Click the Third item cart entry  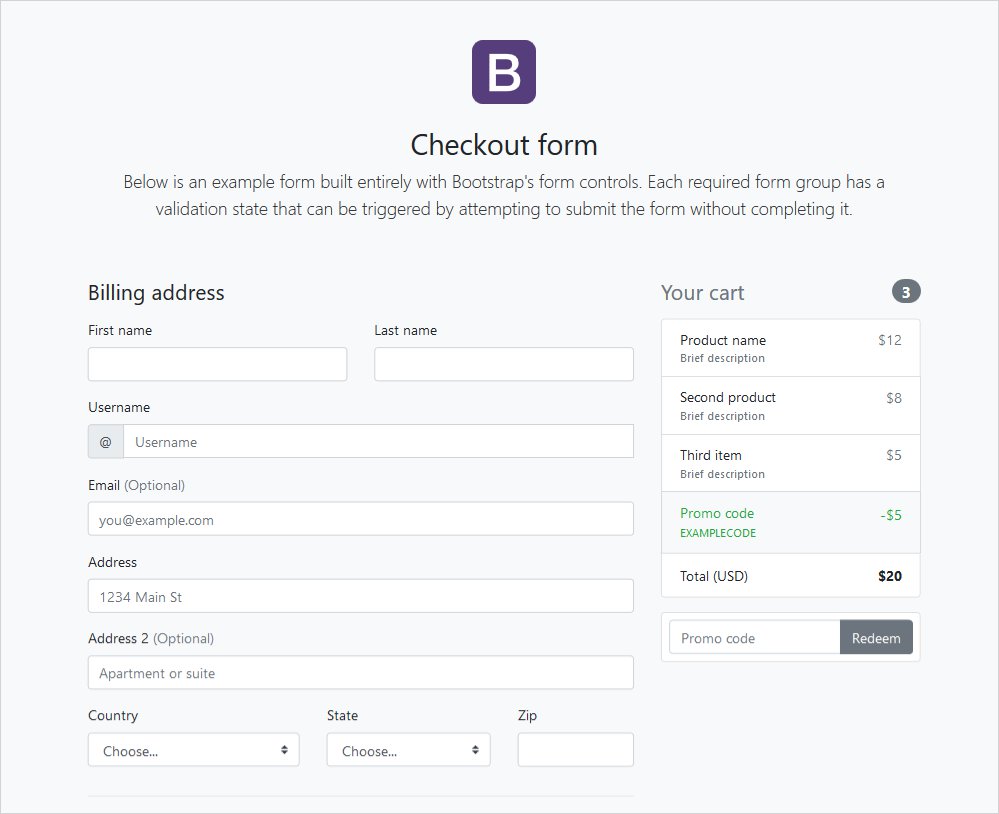click(x=790, y=463)
